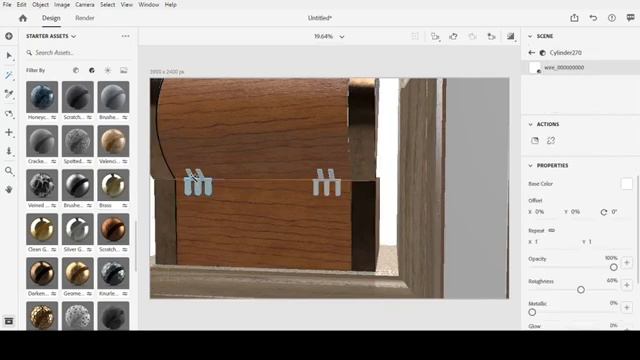
Task: Choose the Sampler eyedropper tool
Action: pos(9,94)
